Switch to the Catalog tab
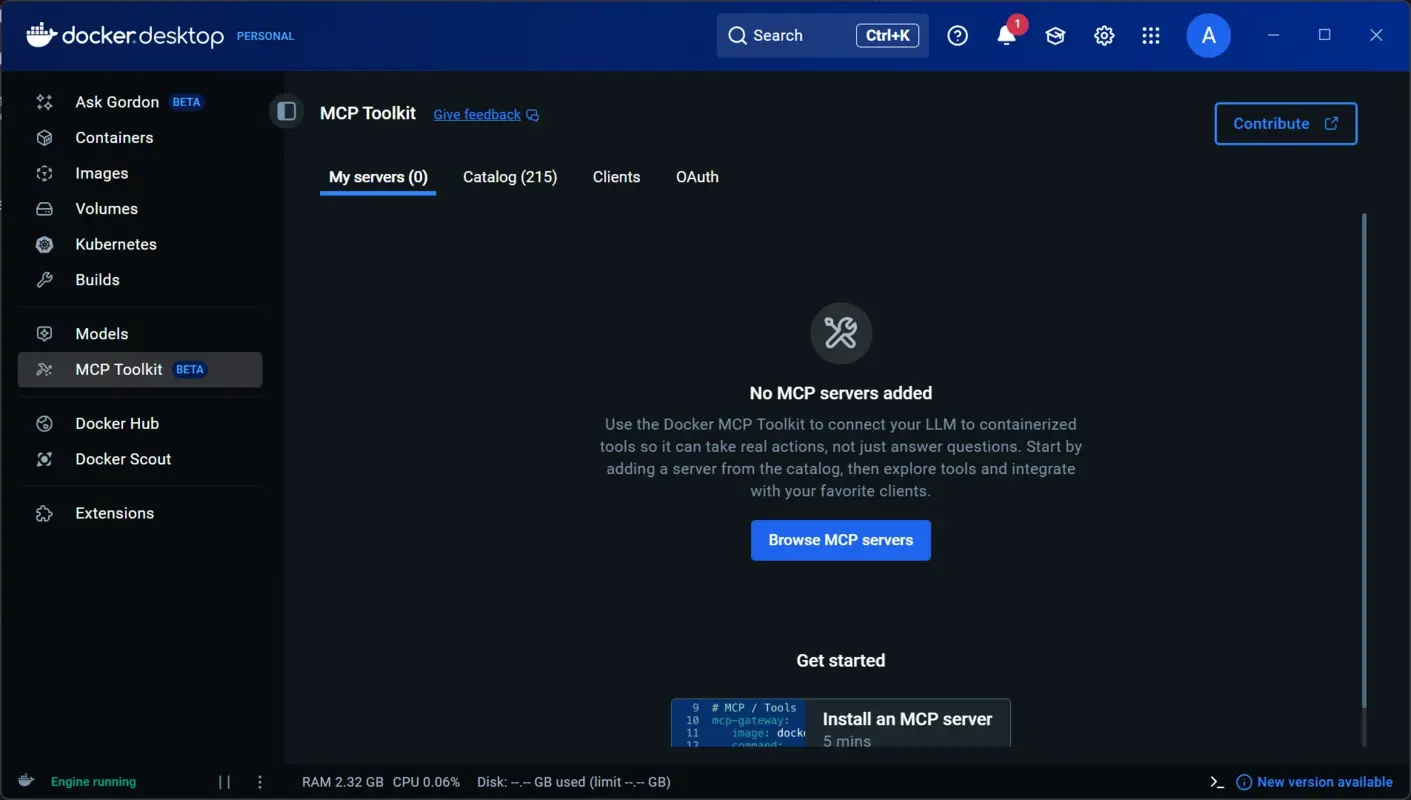This screenshot has width=1411, height=800. pyautogui.click(x=509, y=176)
